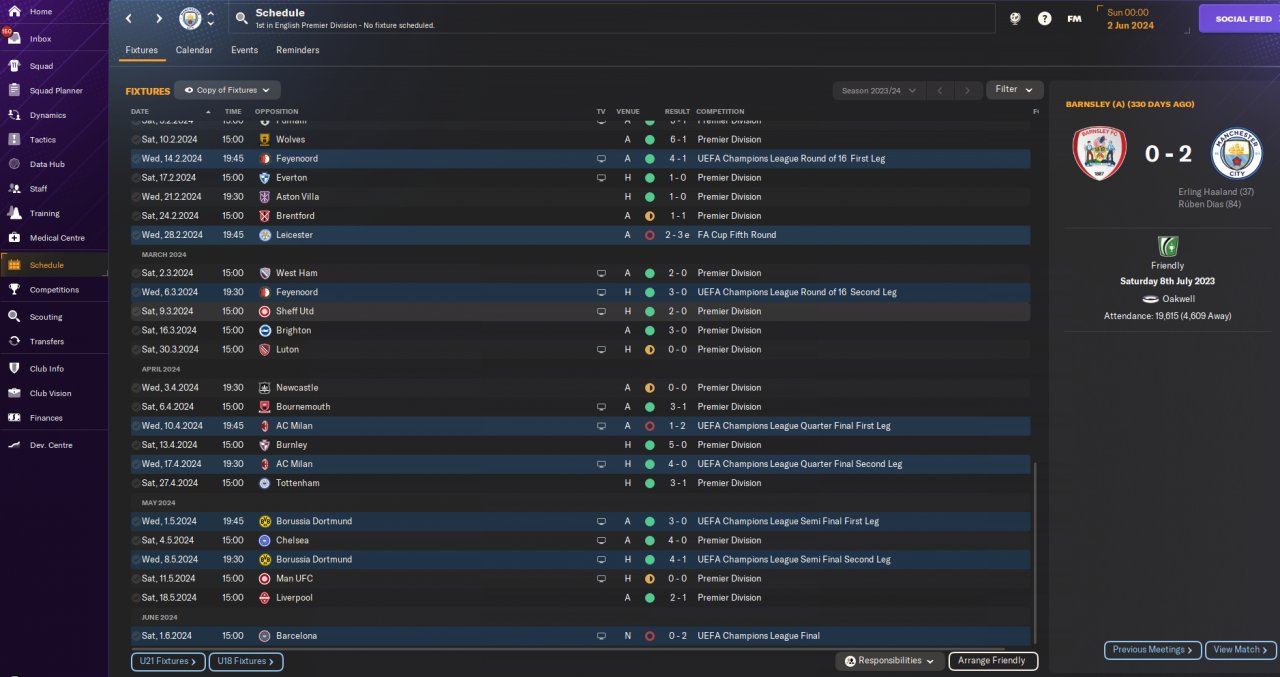Go back with the left arrow
Screen dimensions: 1280x677
tap(128, 18)
